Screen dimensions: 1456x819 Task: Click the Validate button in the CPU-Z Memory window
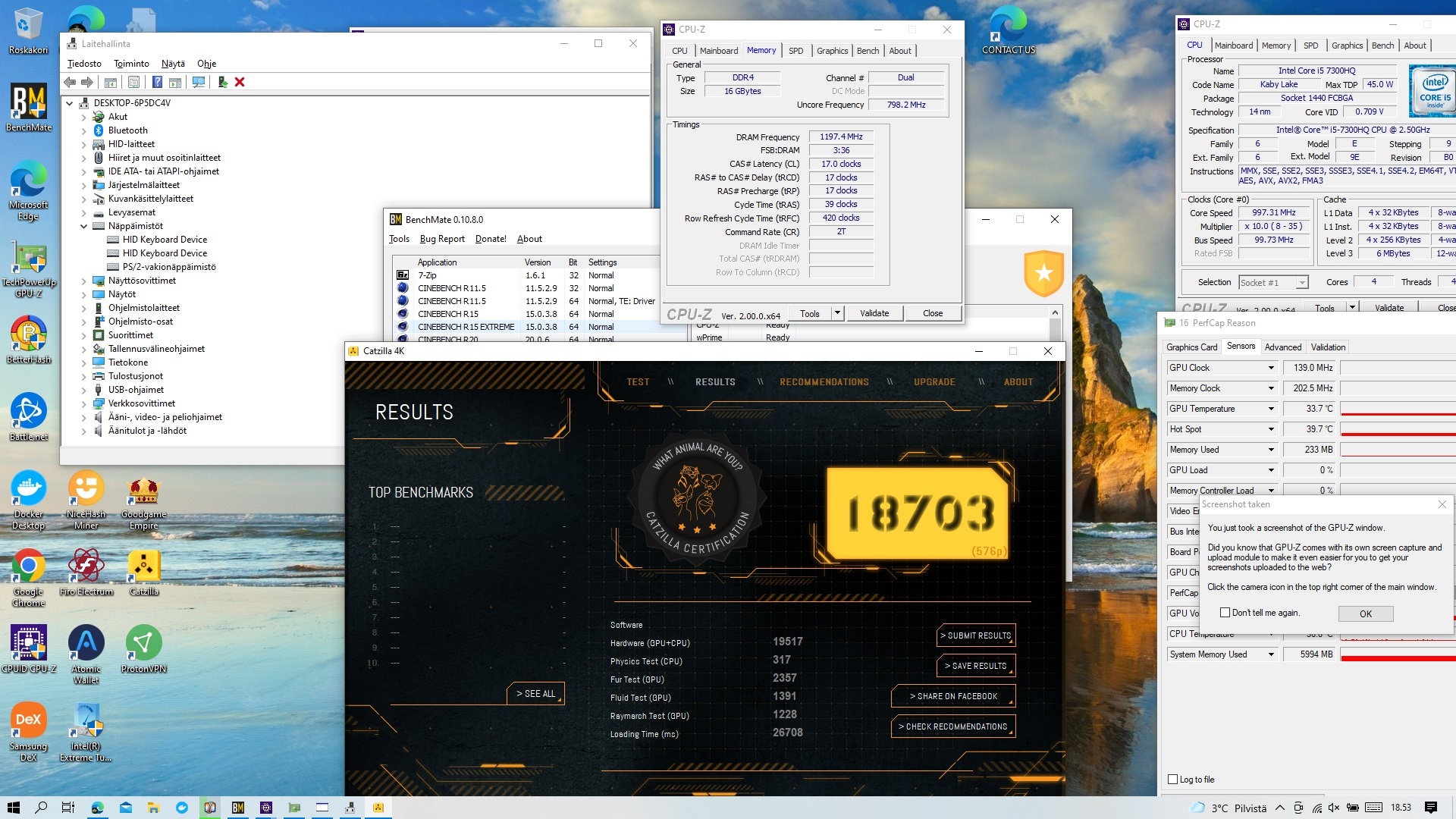pos(874,313)
